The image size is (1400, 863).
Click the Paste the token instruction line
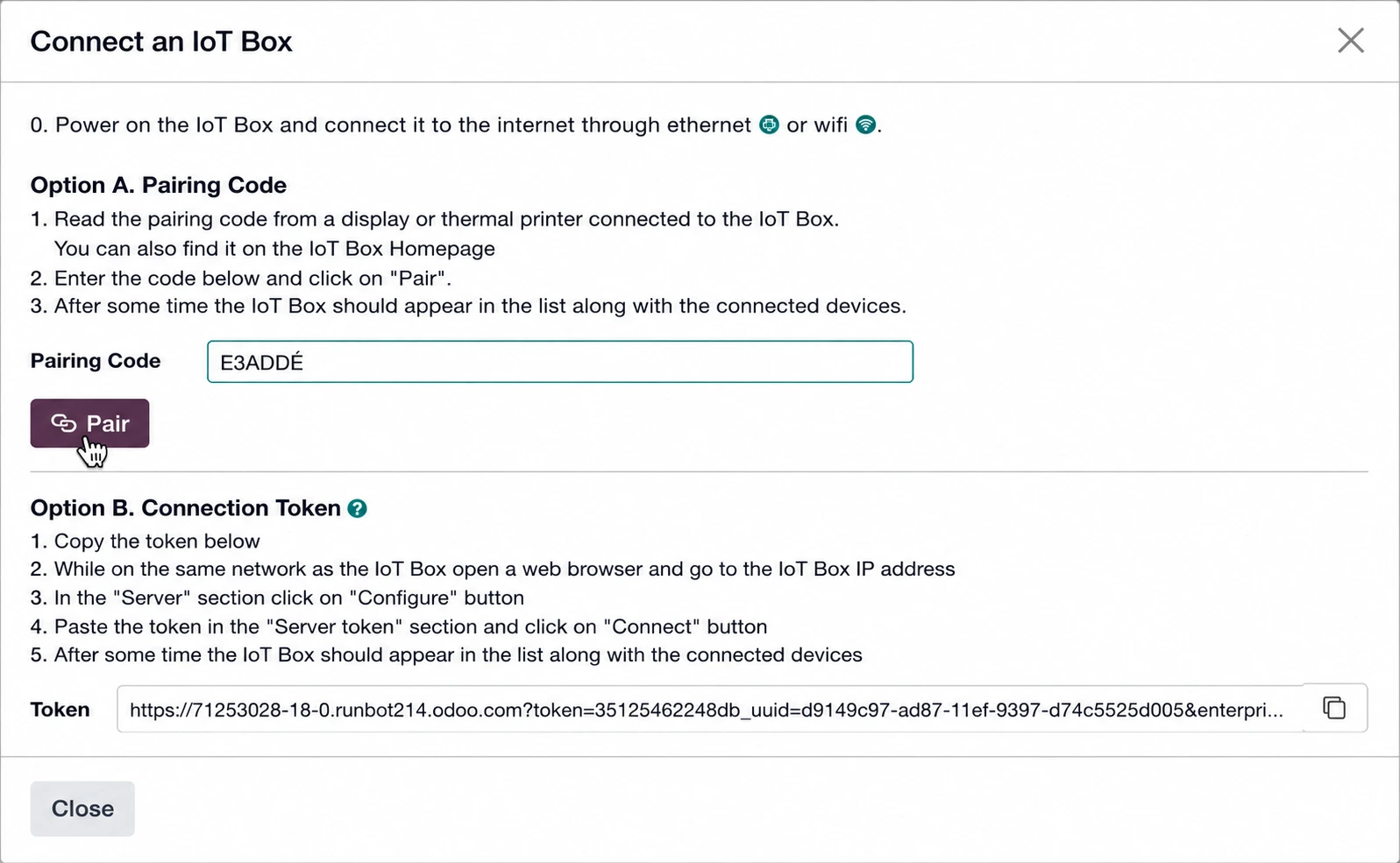coord(399,627)
